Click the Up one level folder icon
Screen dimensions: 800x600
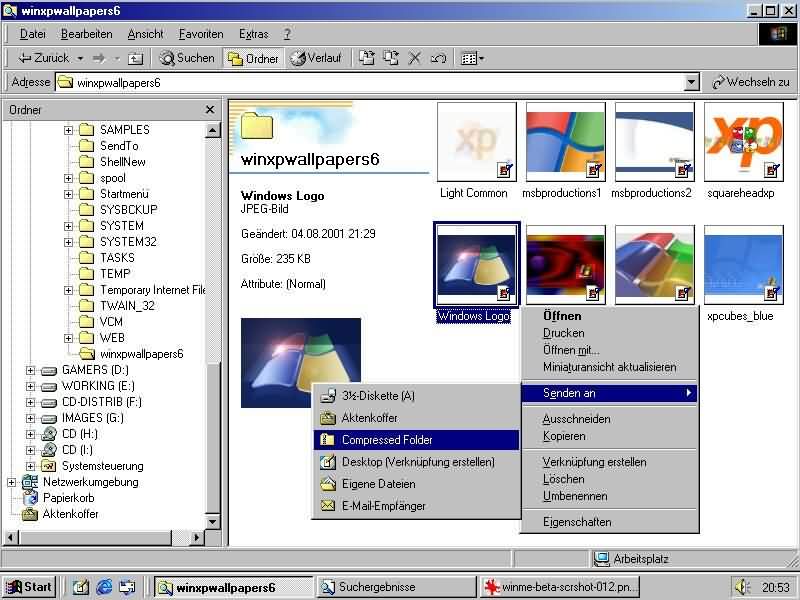(136, 58)
